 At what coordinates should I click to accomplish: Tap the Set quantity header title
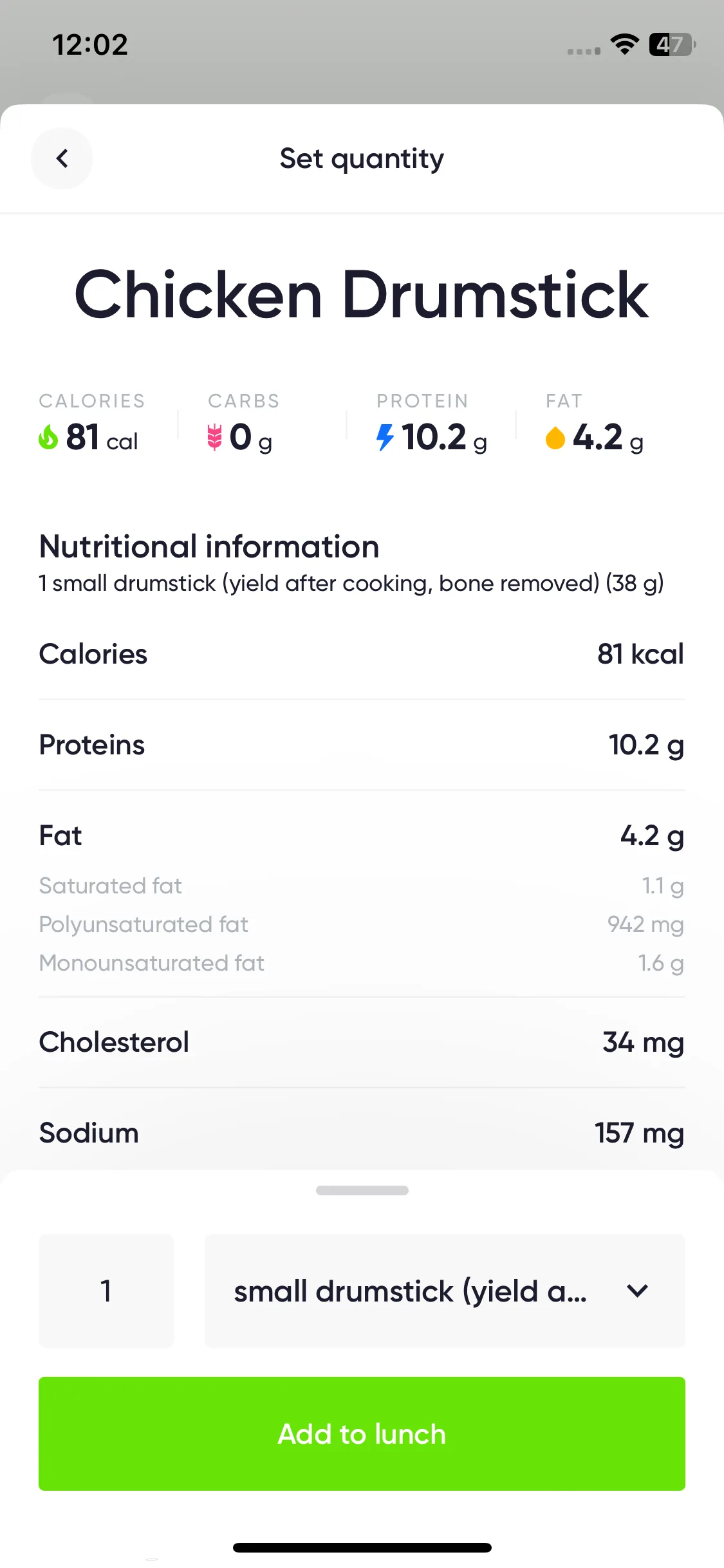tap(362, 159)
